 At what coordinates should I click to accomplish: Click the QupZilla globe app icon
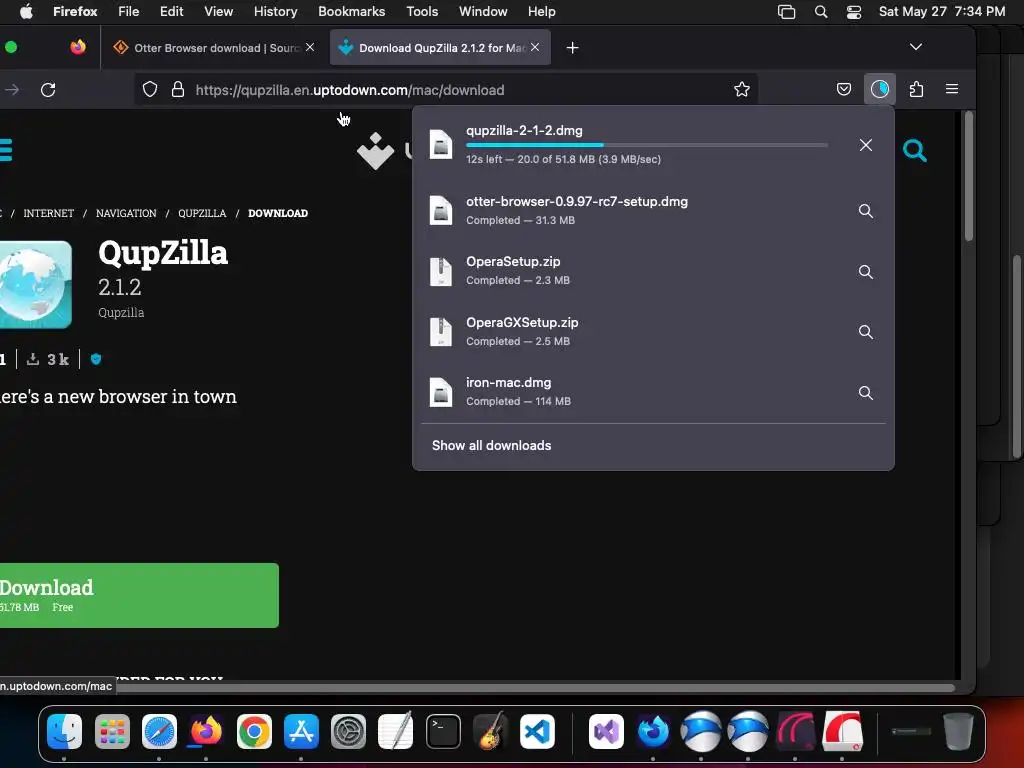35,285
